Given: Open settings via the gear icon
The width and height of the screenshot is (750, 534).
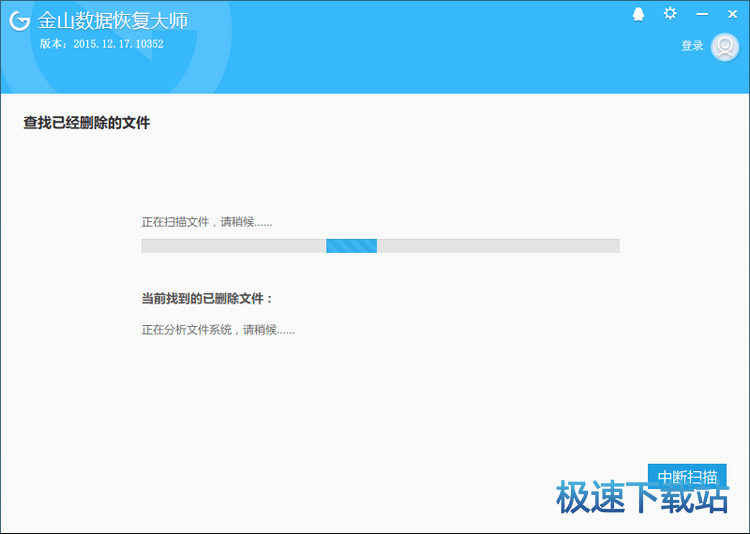Looking at the screenshot, I should pos(670,13).
